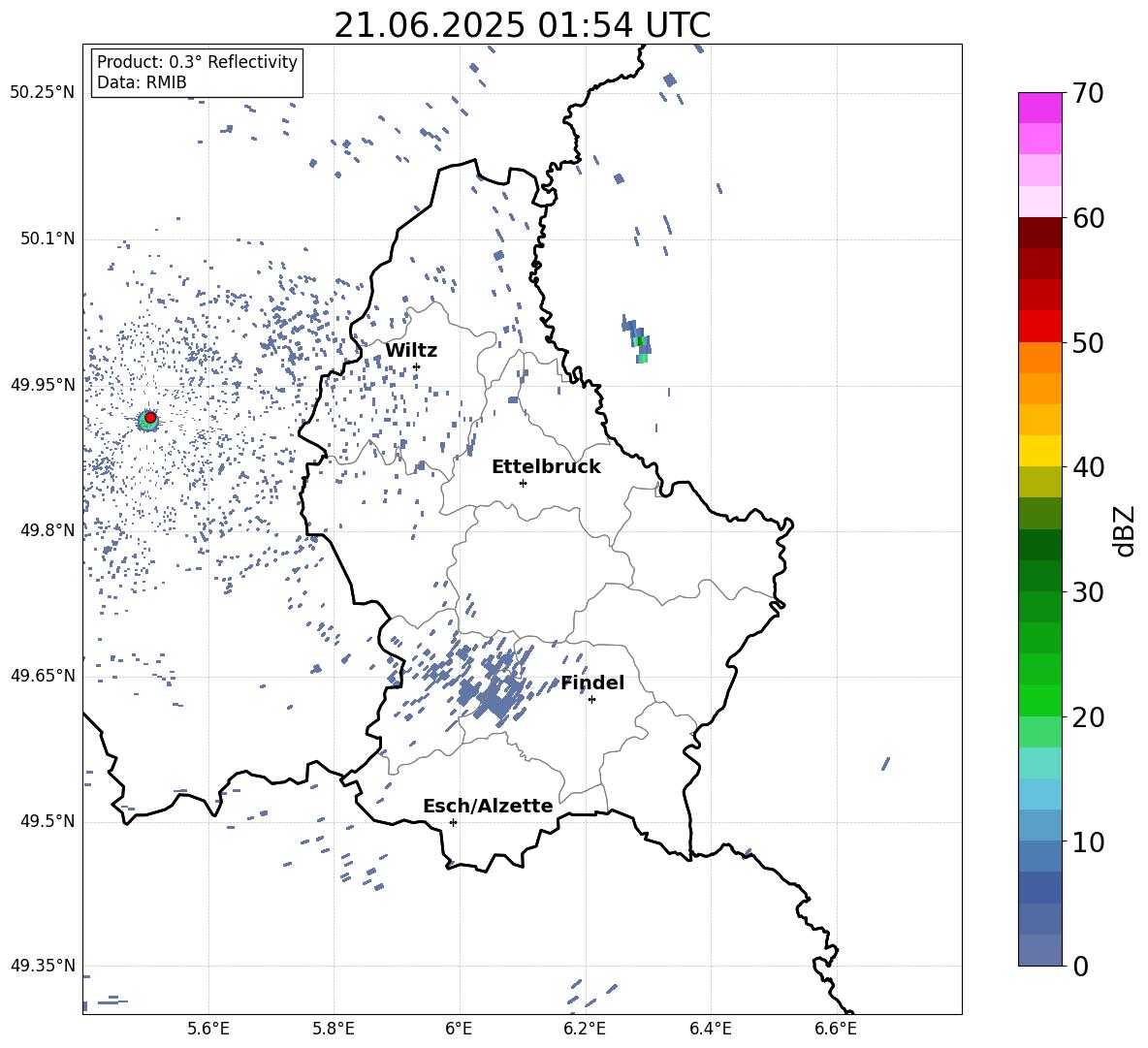The height and width of the screenshot is (1048, 1148).
Task: Click the Findel station cross marker
Action: point(591,700)
